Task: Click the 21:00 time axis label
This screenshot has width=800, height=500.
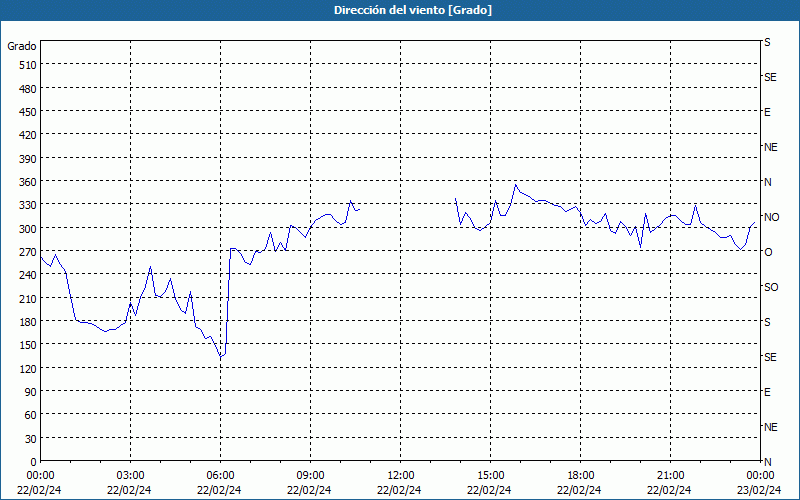Action: click(x=670, y=476)
